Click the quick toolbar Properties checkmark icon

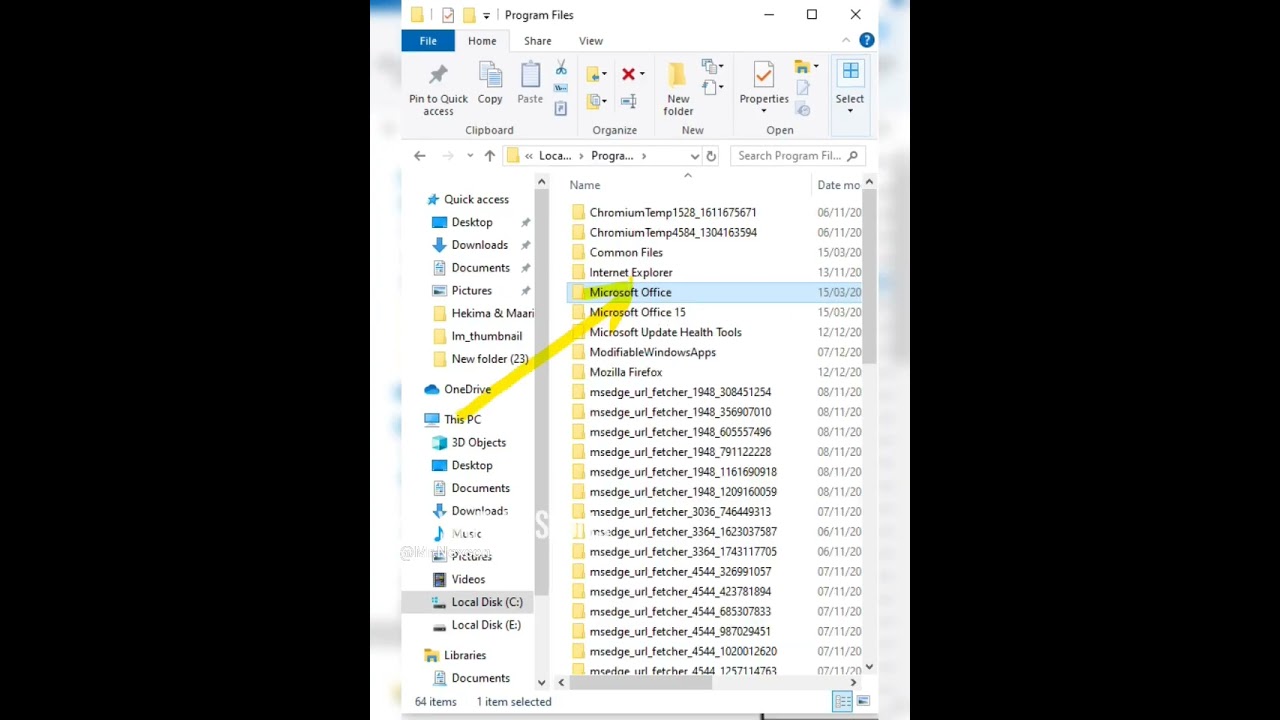pyautogui.click(x=447, y=15)
